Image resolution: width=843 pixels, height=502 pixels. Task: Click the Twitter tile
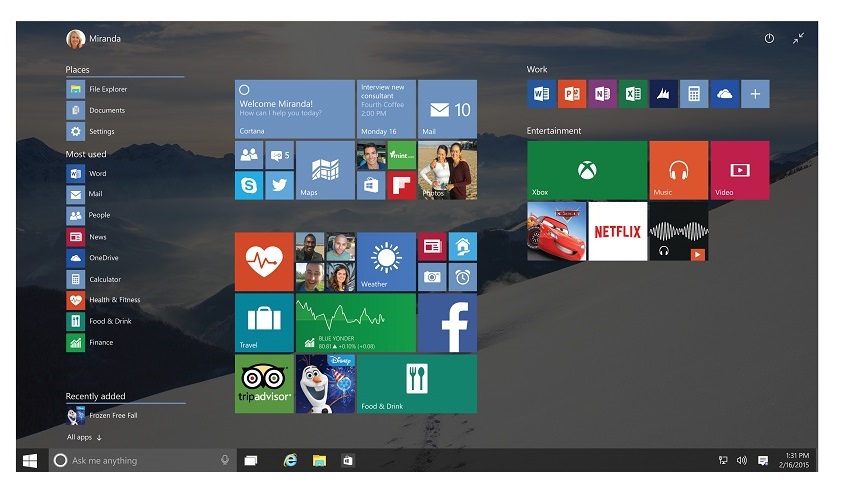279,185
